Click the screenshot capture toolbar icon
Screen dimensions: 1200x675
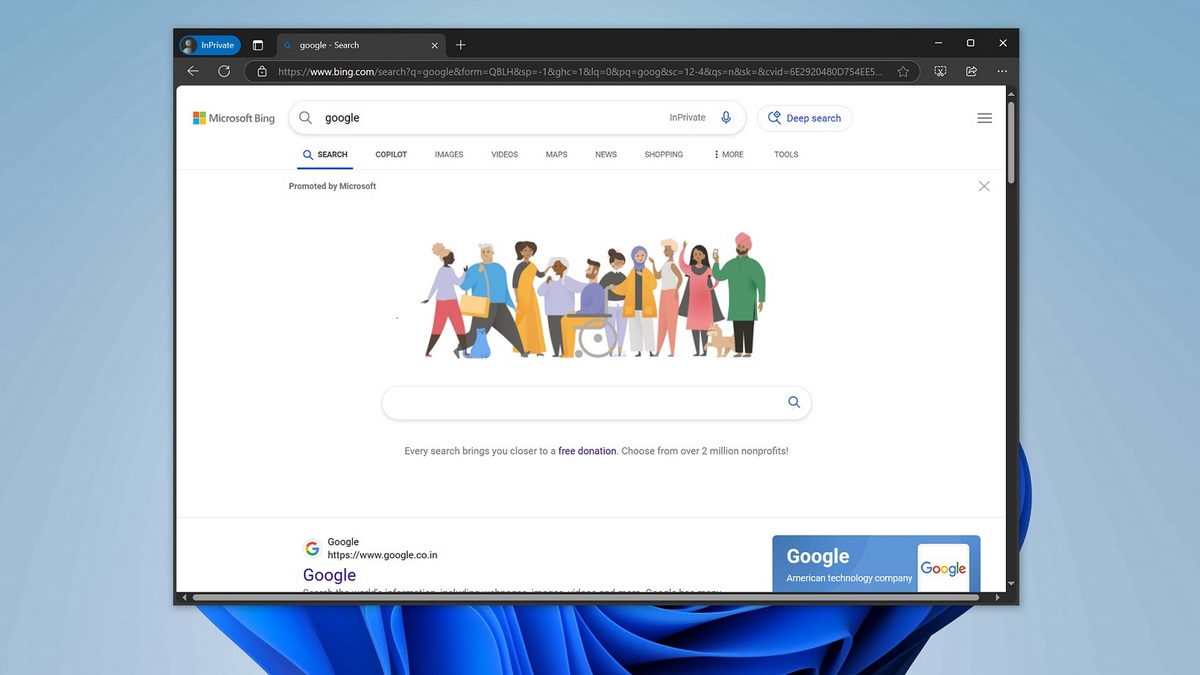pyautogui.click(x=940, y=72)
